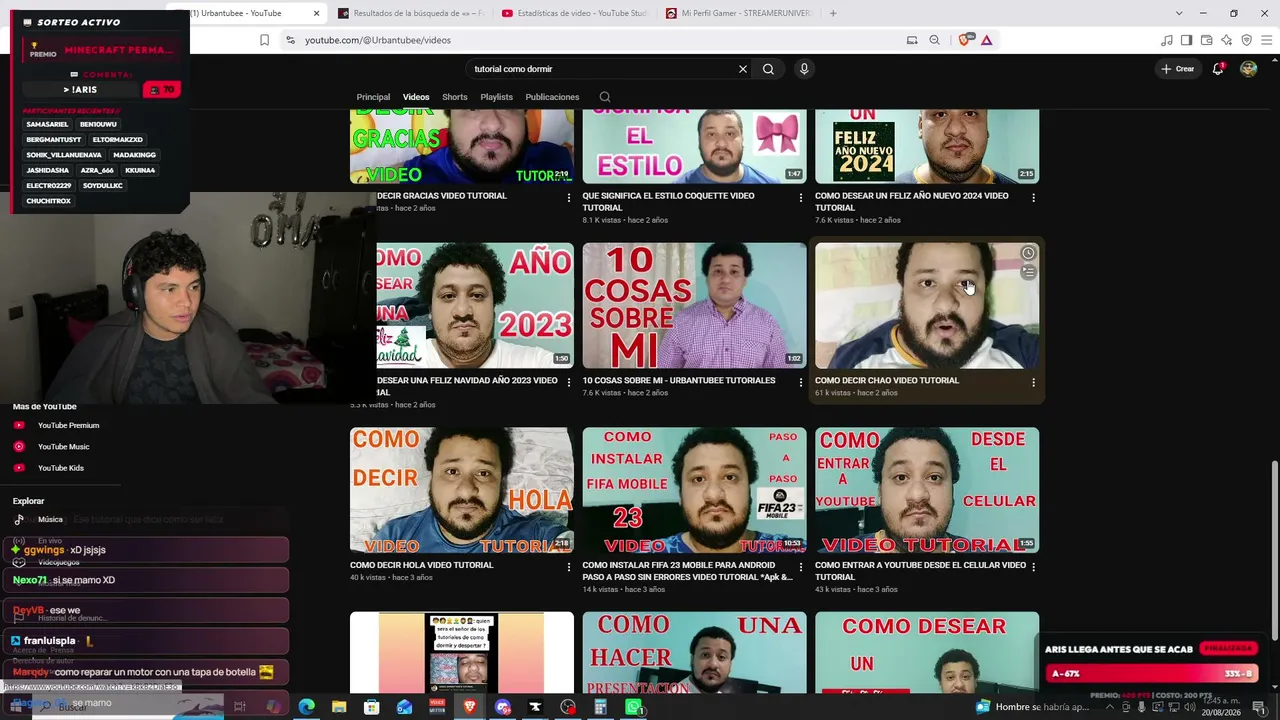Open the Brave media playlist music icon

pyautogui.click(x=1166, y=40)
